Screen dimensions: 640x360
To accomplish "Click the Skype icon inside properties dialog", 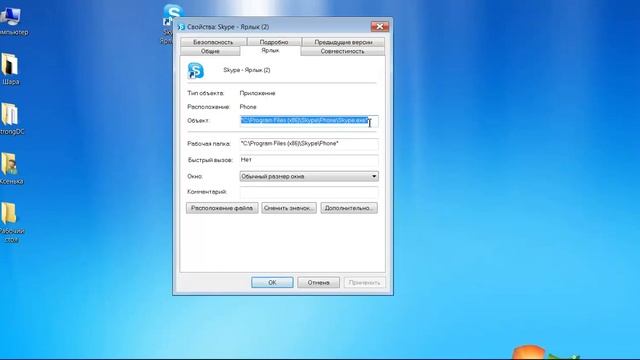I will point(196,71).
